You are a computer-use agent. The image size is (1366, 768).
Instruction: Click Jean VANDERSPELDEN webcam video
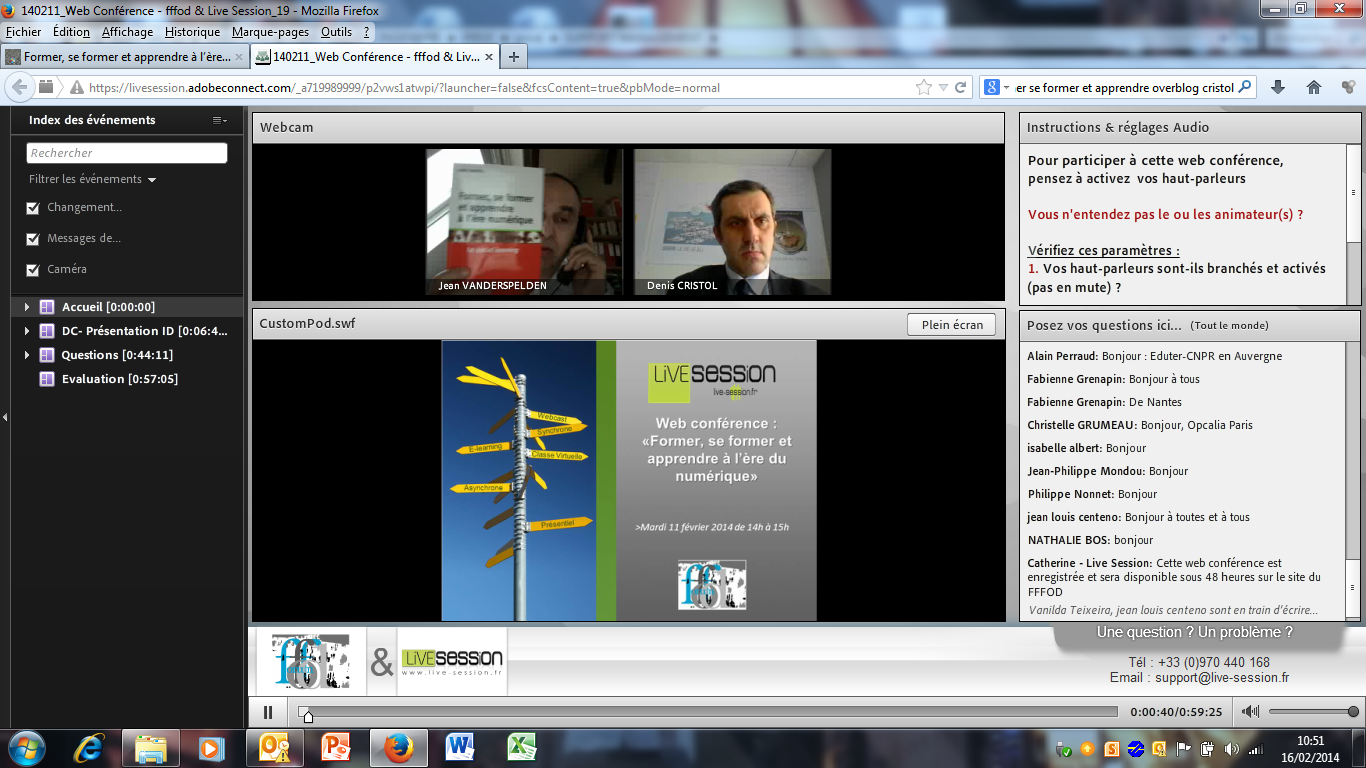click(524, 222)
